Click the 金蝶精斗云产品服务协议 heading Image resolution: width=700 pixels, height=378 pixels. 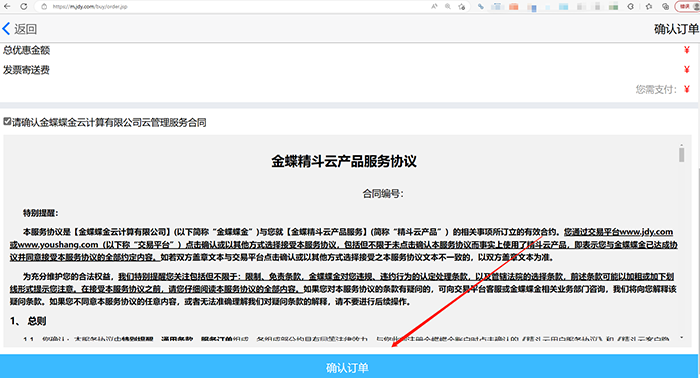[344, 161]
